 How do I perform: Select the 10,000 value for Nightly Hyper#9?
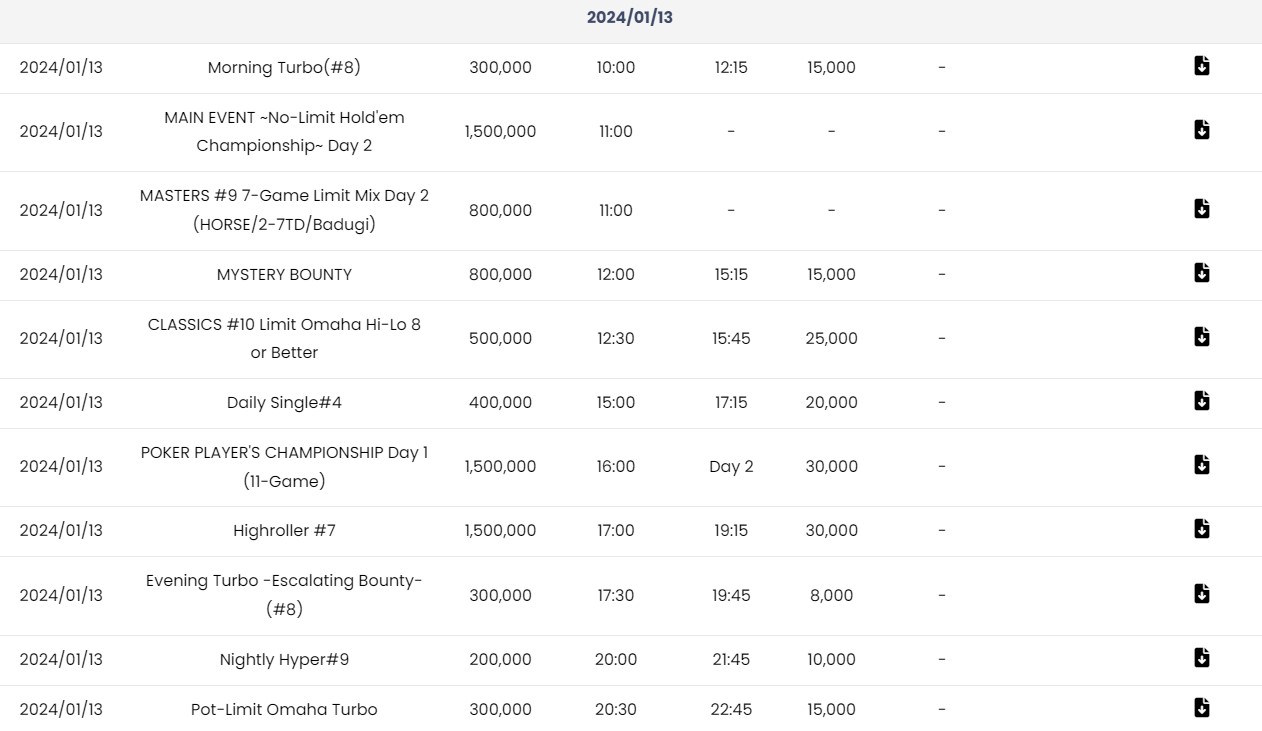831,659
